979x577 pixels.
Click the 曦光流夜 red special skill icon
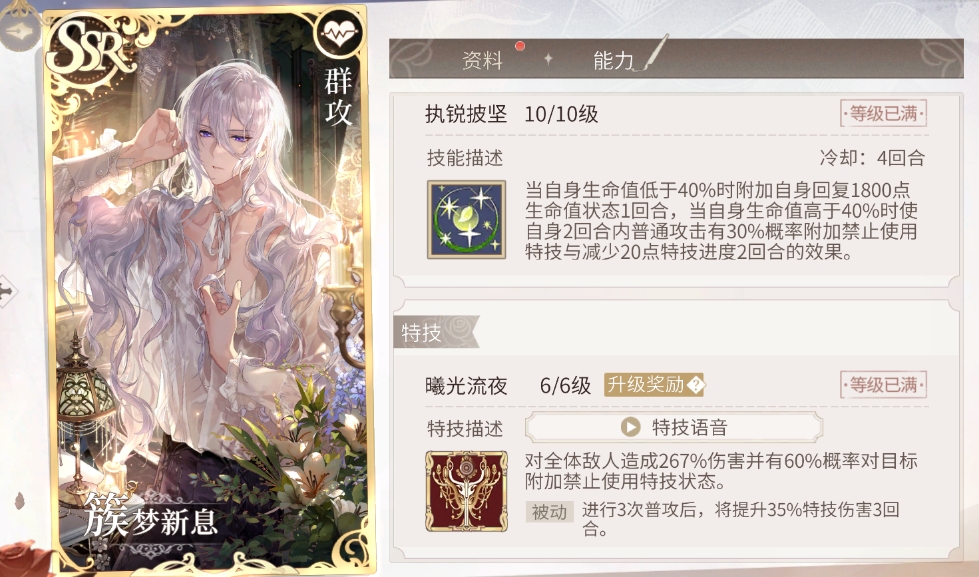[466, 491]
